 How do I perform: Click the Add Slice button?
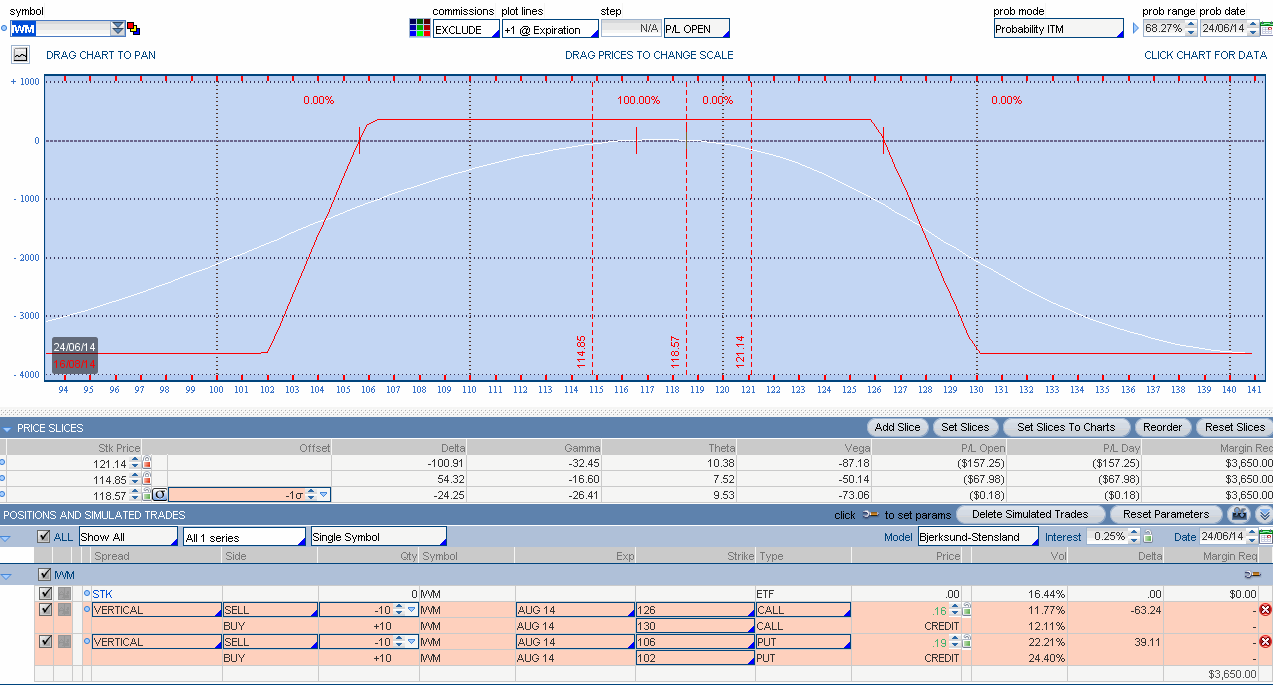897,427
